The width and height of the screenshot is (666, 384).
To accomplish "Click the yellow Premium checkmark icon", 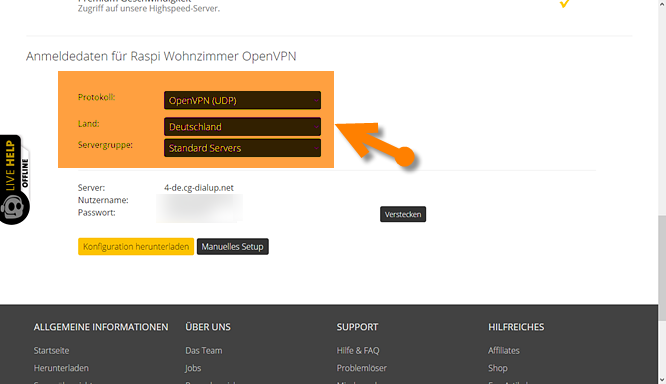I will (x=564, y=4).
